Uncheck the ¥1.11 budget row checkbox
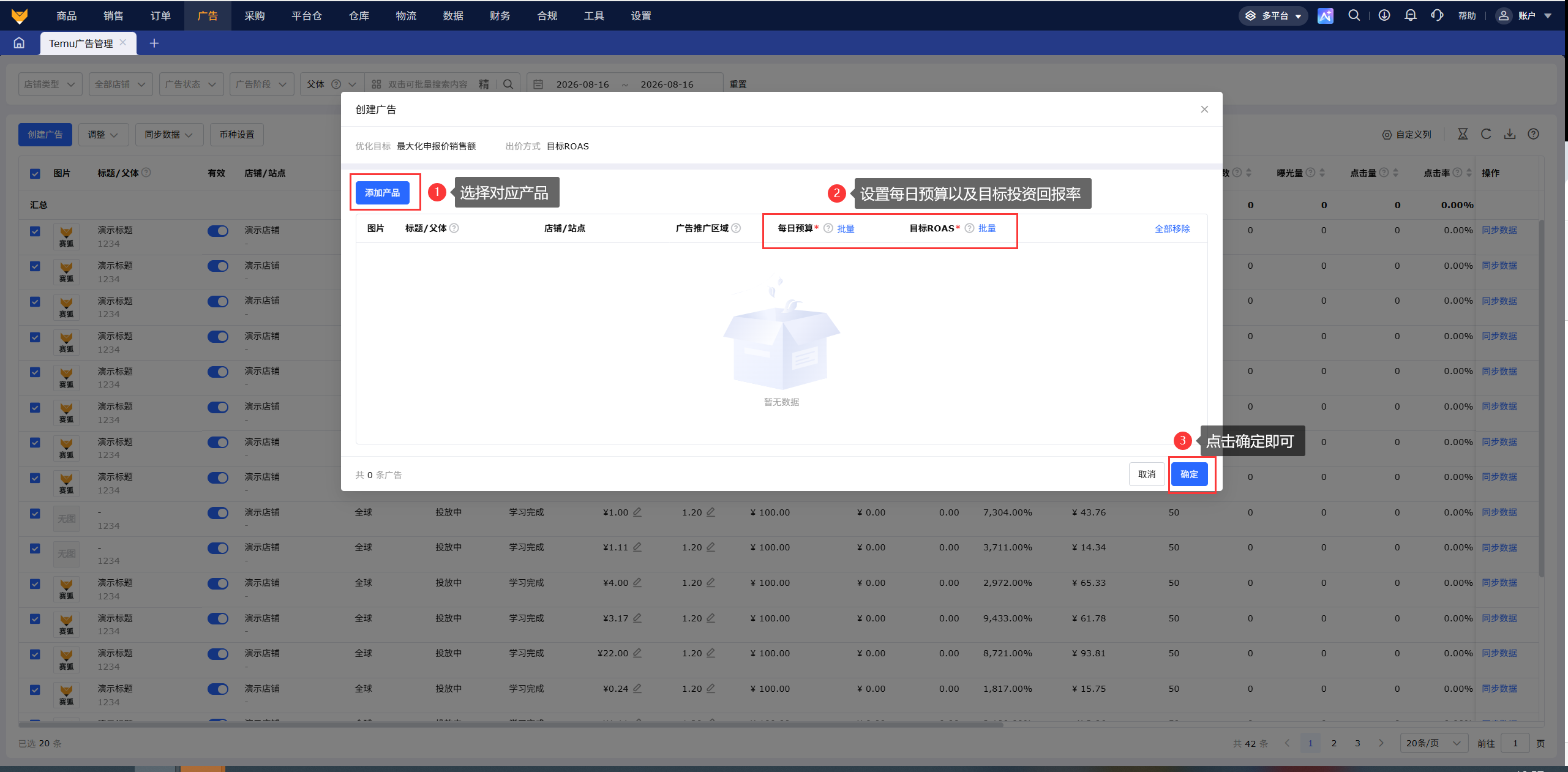 coord(35,548)
